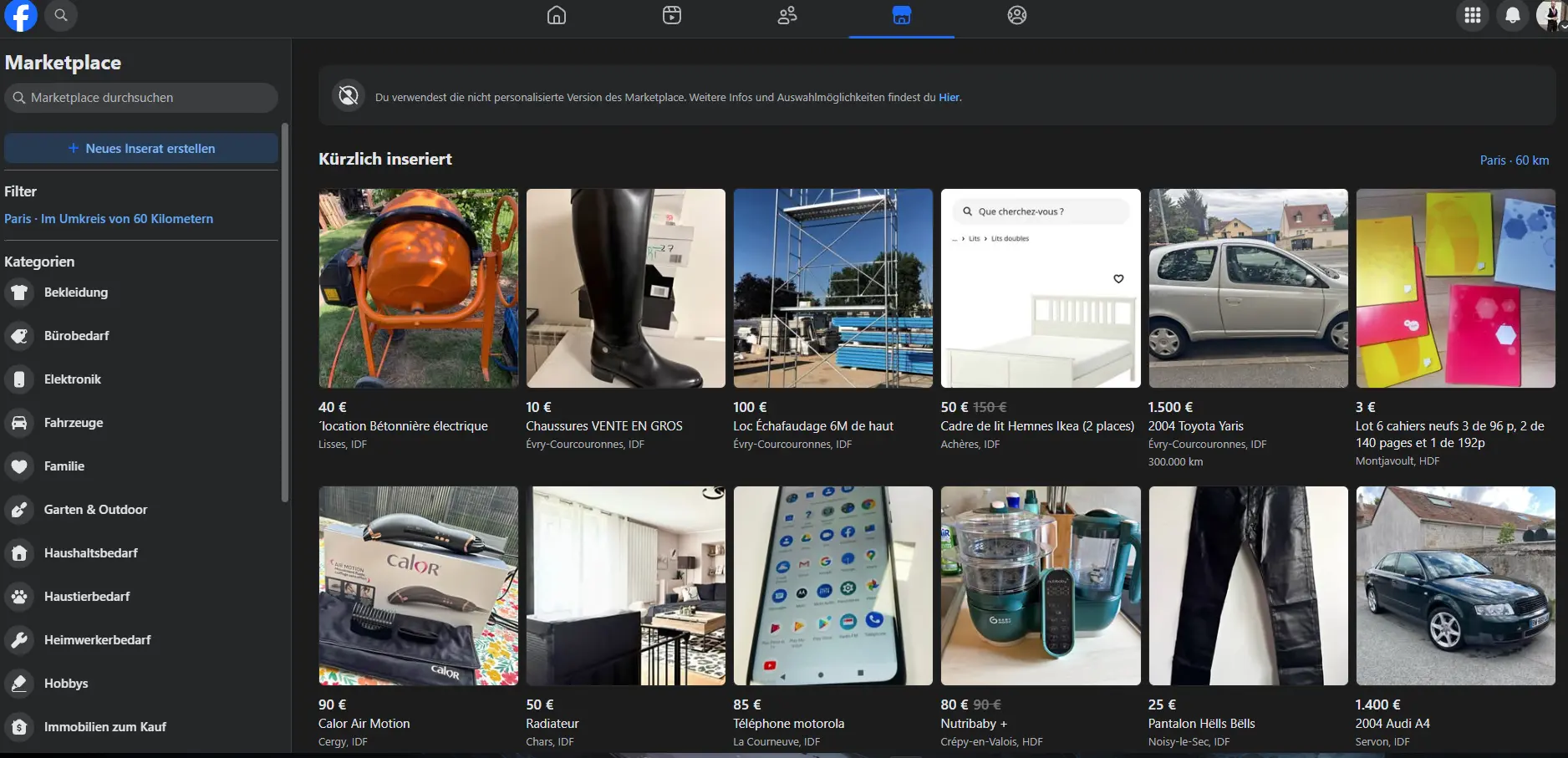
Task: Open the Familie category
Action: pos(141,466)
